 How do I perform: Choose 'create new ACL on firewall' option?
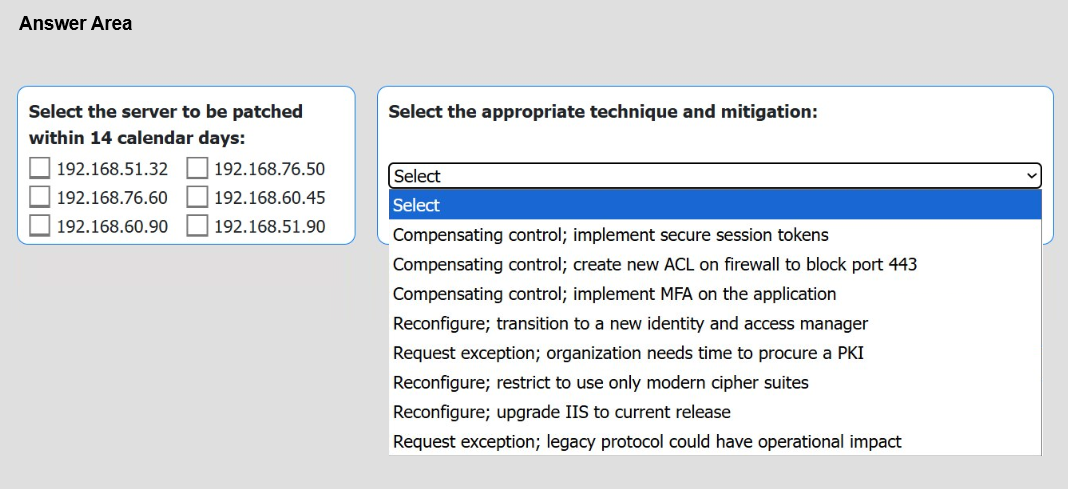714,264
